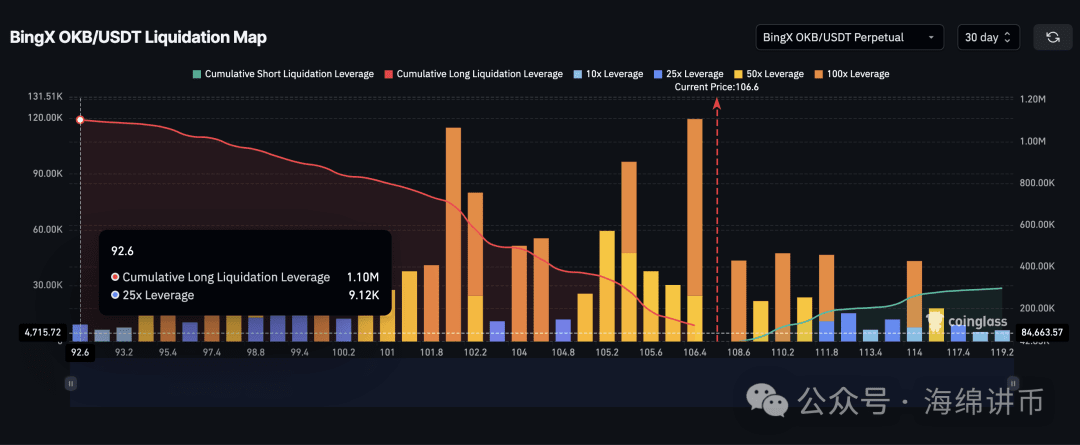Click the orange bar above 104
Image resolution: width=1080 pixels, height=445 pixels.
(x=519, y=293)
